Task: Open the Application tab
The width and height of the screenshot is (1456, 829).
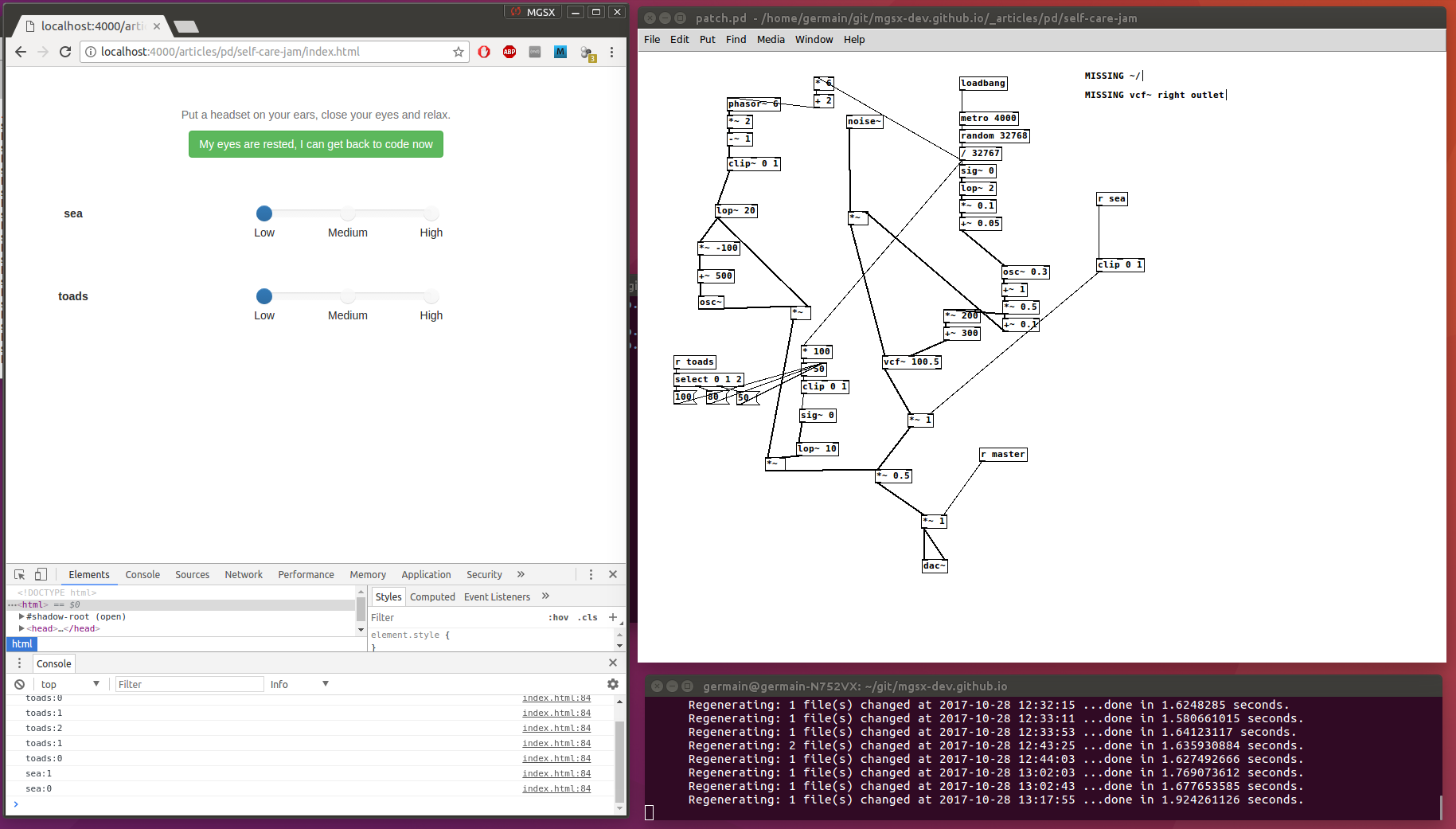Action: coord(426,574)
